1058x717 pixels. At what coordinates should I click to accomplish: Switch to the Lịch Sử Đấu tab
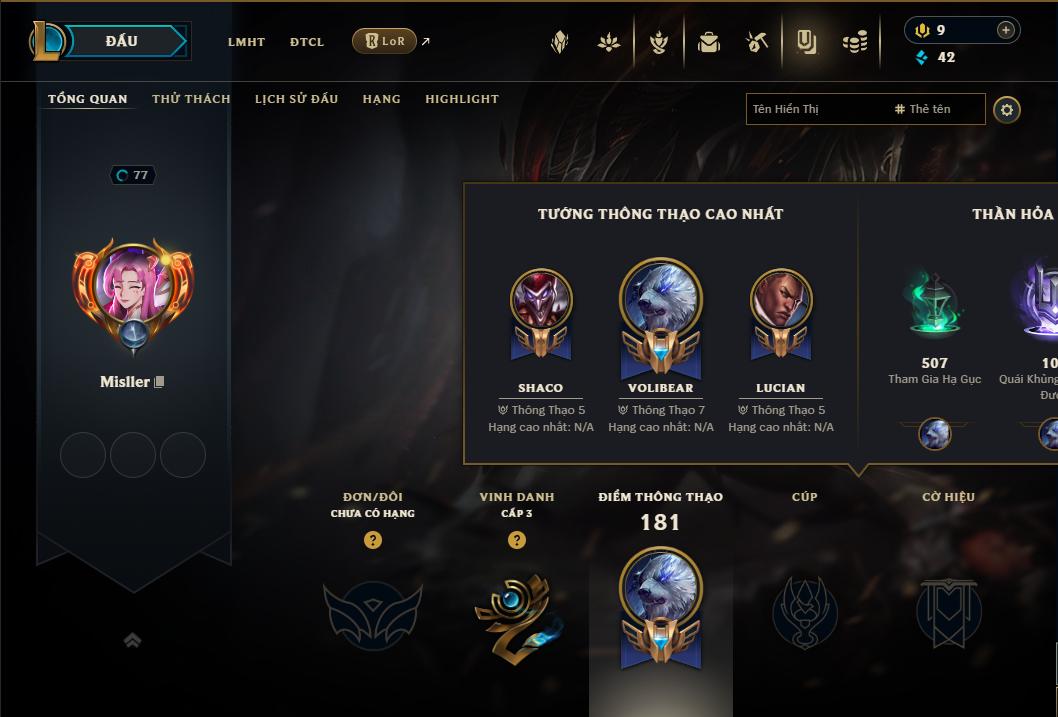tap(296, 99)
